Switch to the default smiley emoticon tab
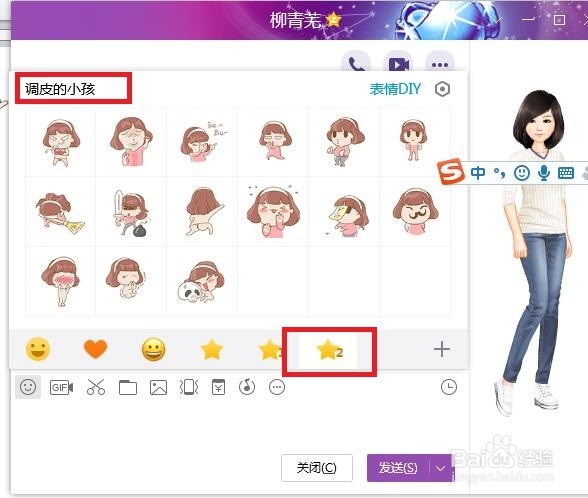Image resolution: width=588 pixels, height=498 pixels. pyautogui.click(x=38, y=349)
